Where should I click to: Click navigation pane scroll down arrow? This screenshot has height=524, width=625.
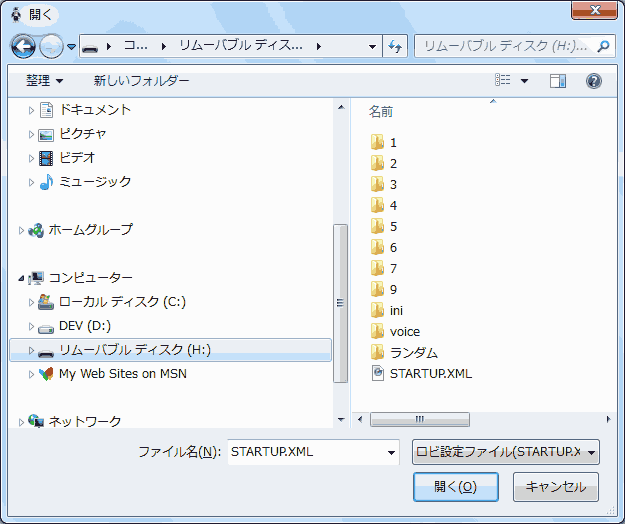point(341,420)
